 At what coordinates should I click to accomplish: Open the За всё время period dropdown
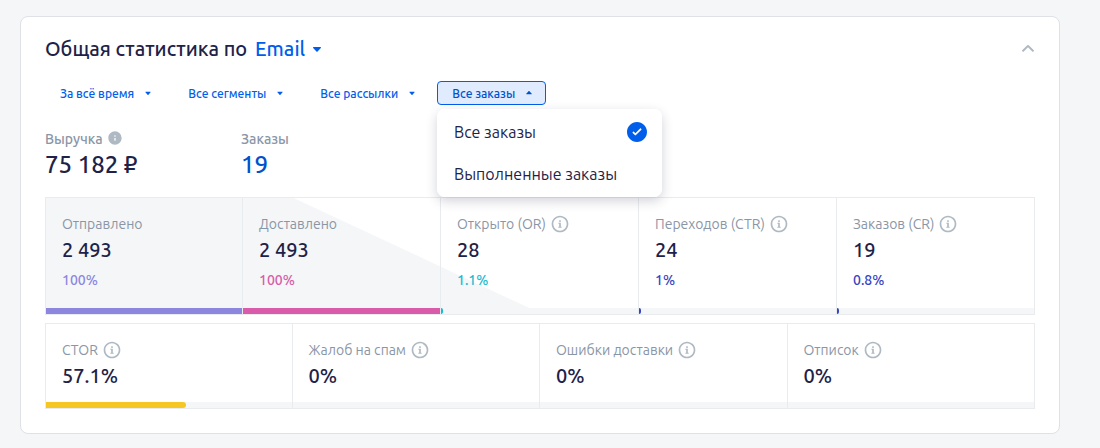pyautogui.click(x=105, y=93)
